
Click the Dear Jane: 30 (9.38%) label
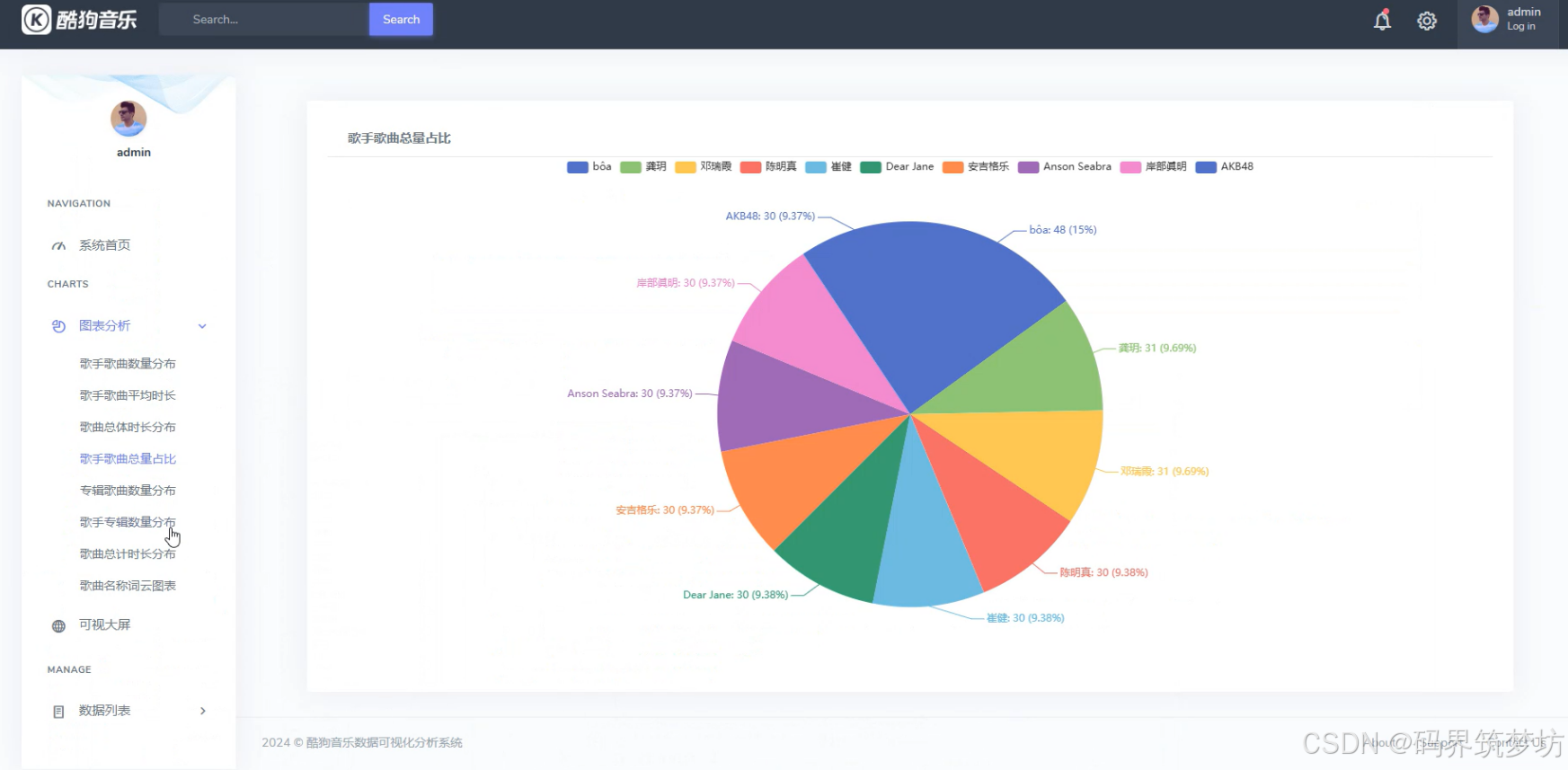(x=735, y=595)
